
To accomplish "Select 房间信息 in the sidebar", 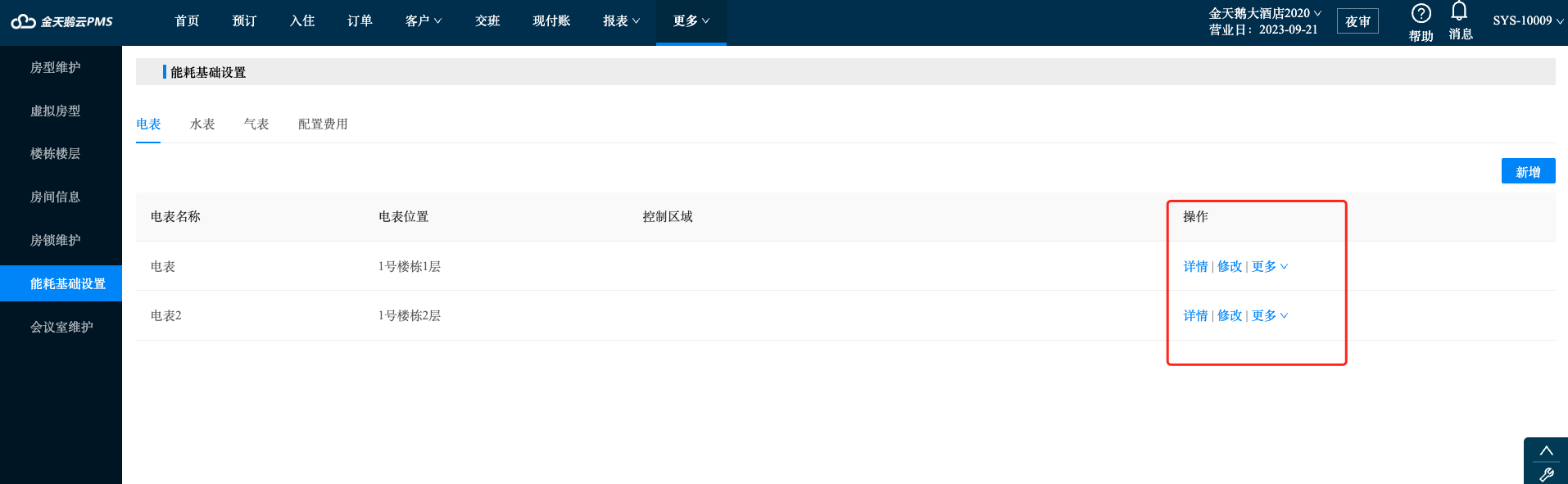I will [x=56, y=197].
